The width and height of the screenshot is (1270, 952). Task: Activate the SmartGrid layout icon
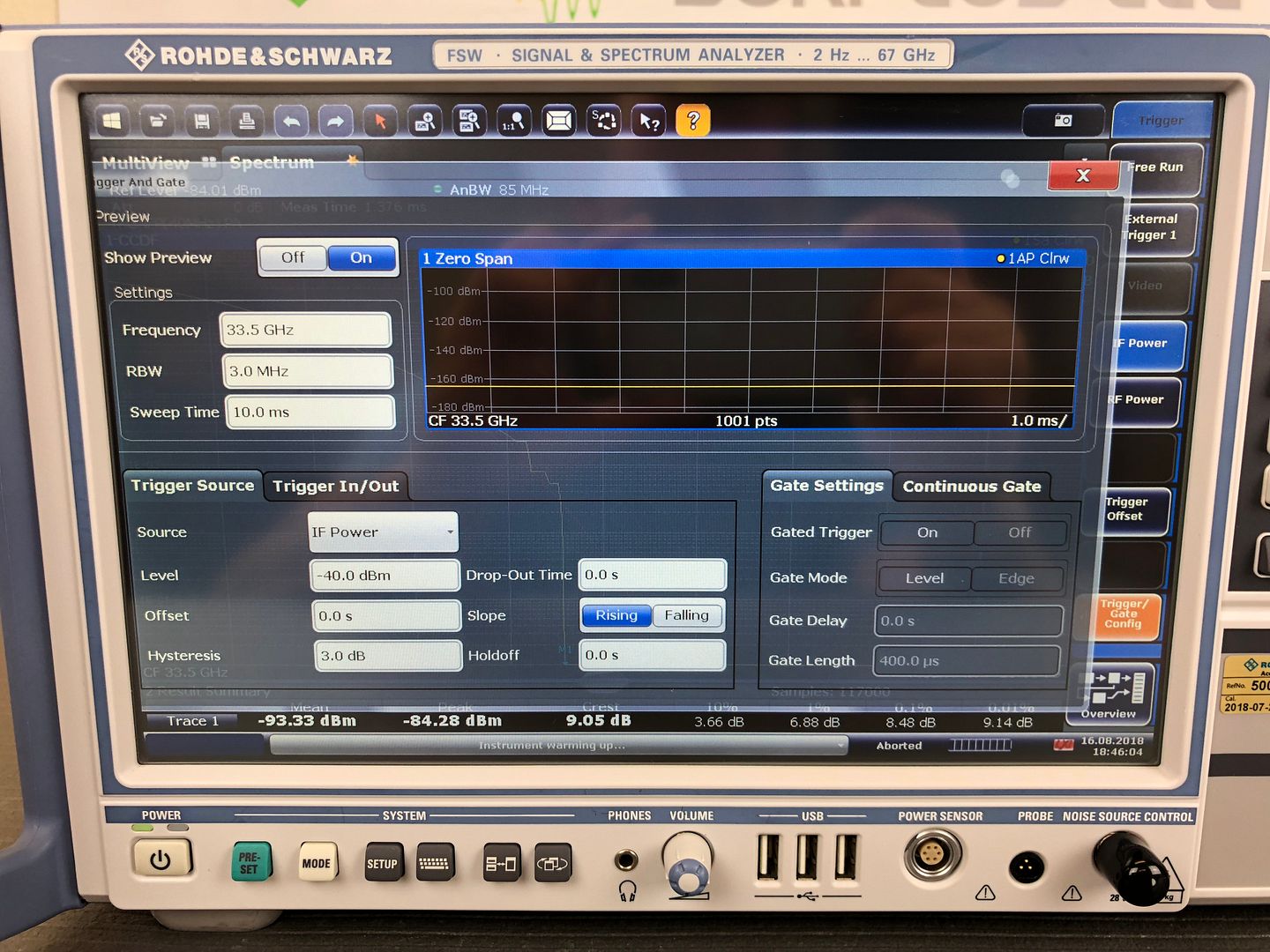click(x=558, y=121)
